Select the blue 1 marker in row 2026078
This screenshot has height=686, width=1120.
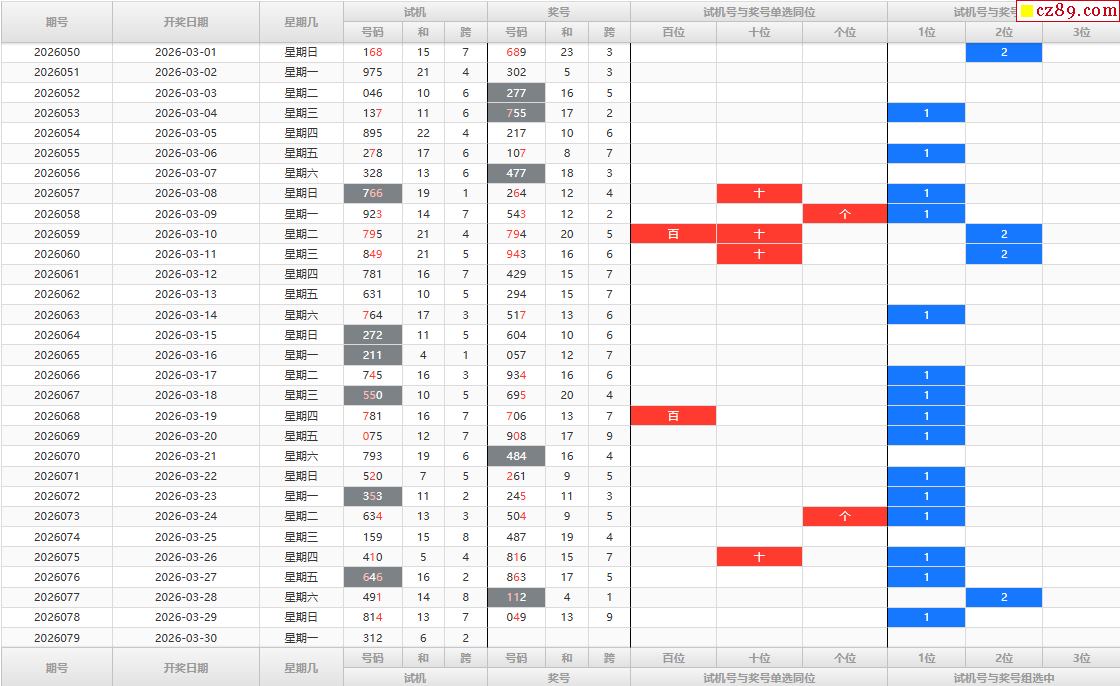[926, 618]
